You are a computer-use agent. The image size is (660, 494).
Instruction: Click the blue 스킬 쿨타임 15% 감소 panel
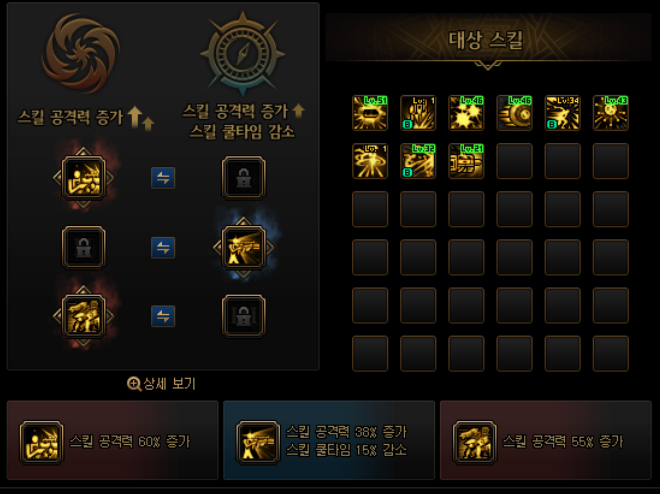(329, 440)
